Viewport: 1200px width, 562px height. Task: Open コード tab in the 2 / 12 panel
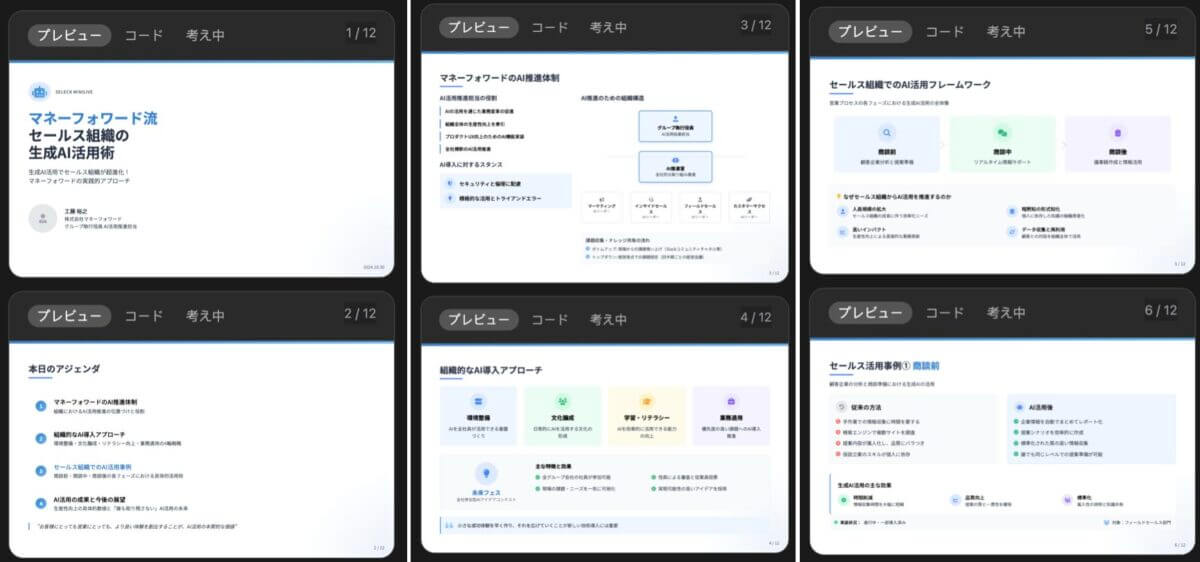tap(143, 315)
